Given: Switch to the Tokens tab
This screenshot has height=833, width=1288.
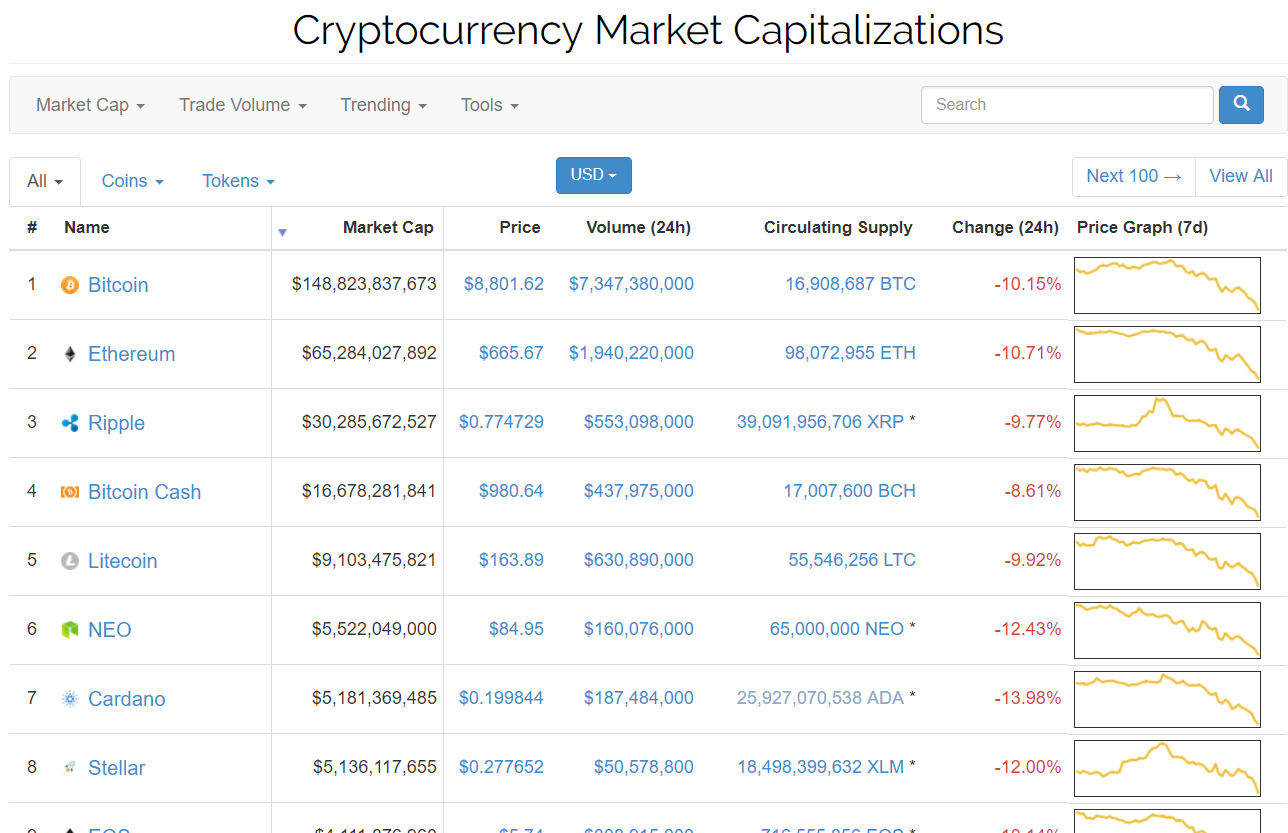Looking at the screenshot, I should pyautogui.click(x=238, y=181).
